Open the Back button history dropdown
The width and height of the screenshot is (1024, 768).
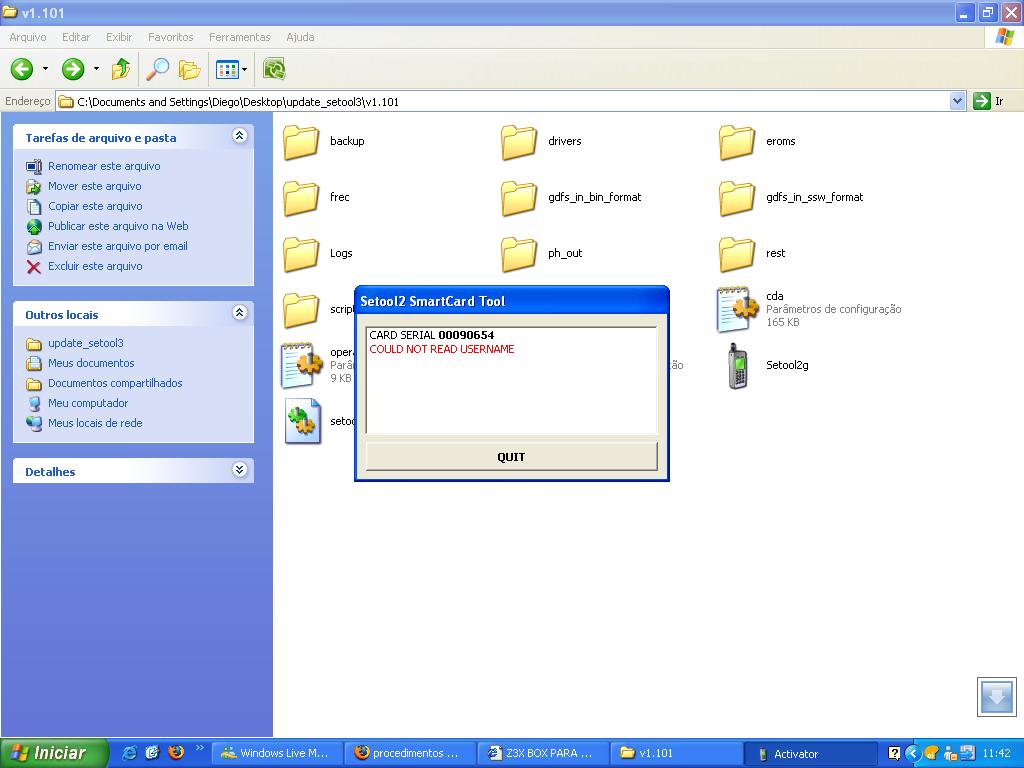click(x=45, y=69)
